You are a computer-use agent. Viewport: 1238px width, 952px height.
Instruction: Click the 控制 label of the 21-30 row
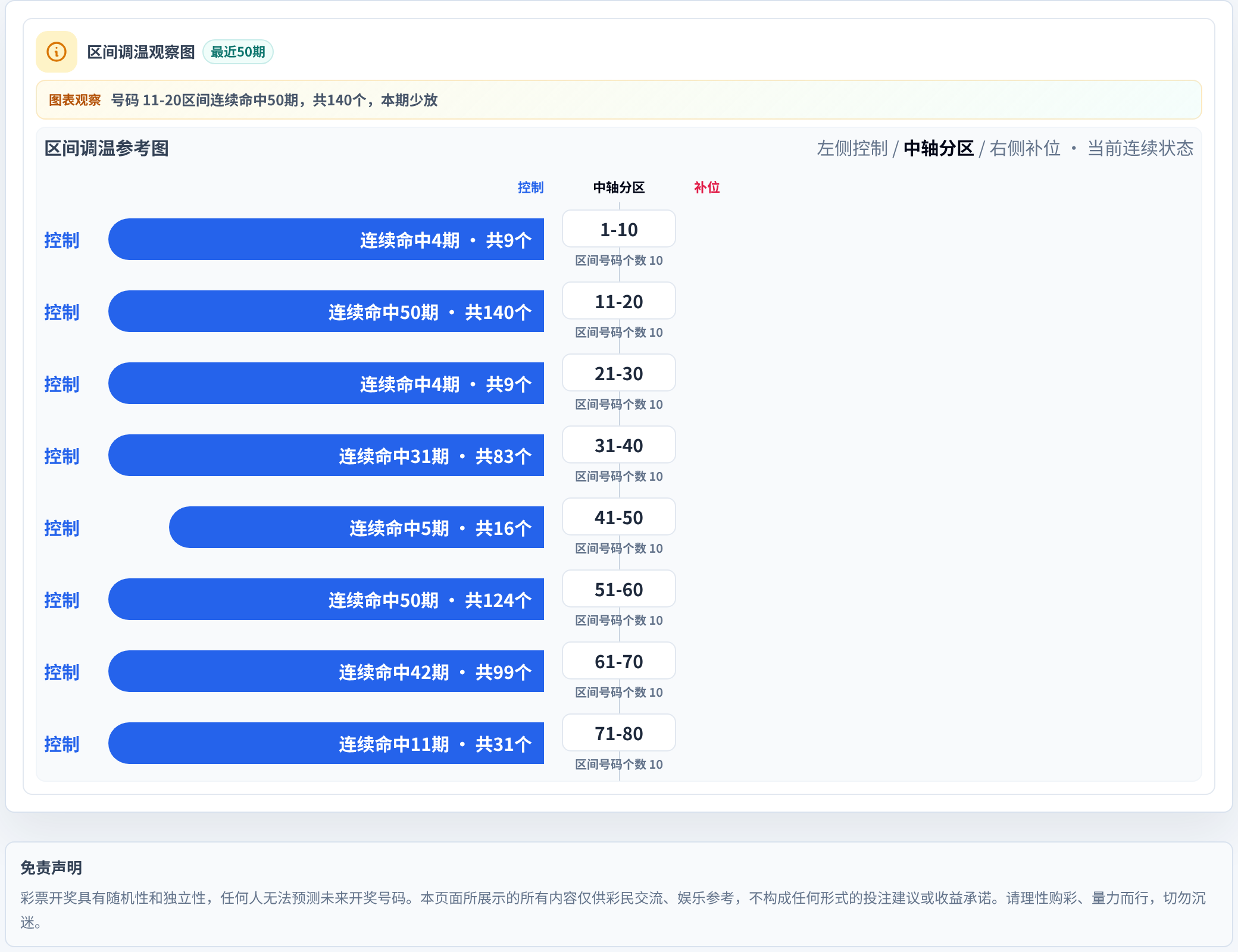click(x=62, y=384)
